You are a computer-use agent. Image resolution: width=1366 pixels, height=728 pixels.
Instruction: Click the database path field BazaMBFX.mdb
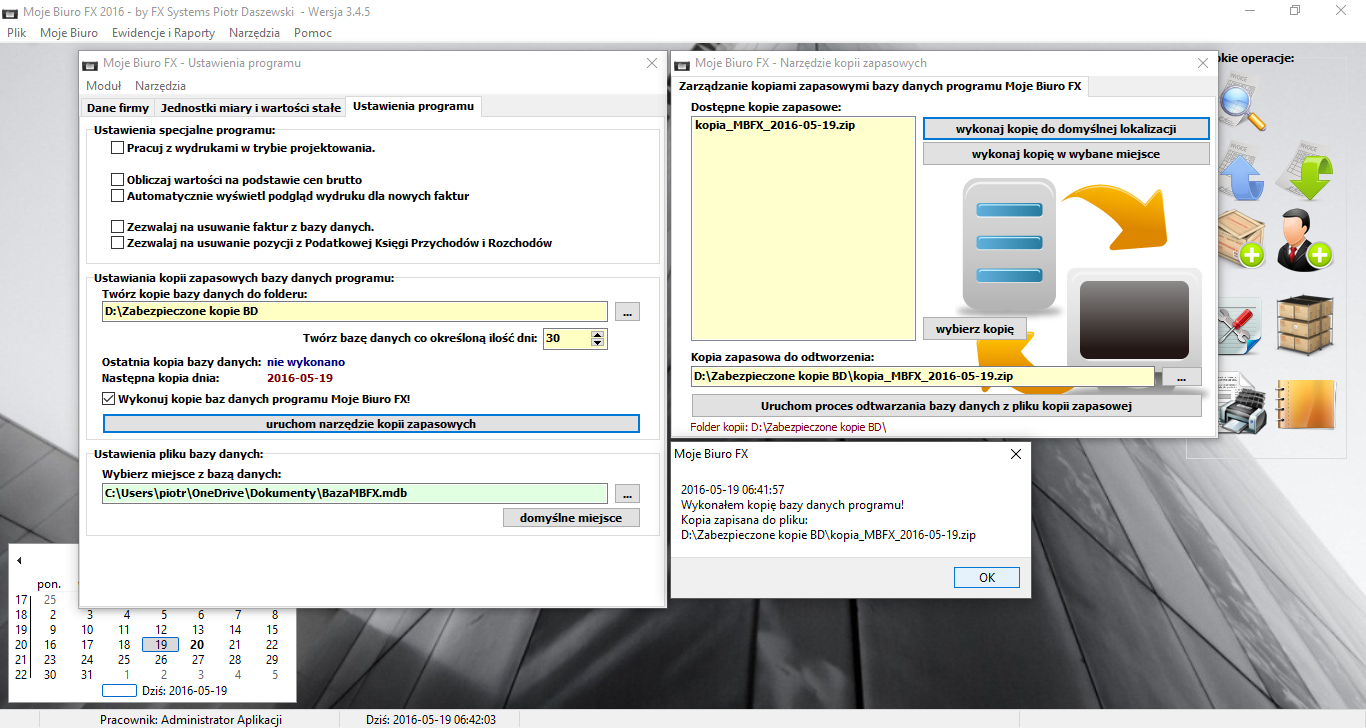[355, 493]
